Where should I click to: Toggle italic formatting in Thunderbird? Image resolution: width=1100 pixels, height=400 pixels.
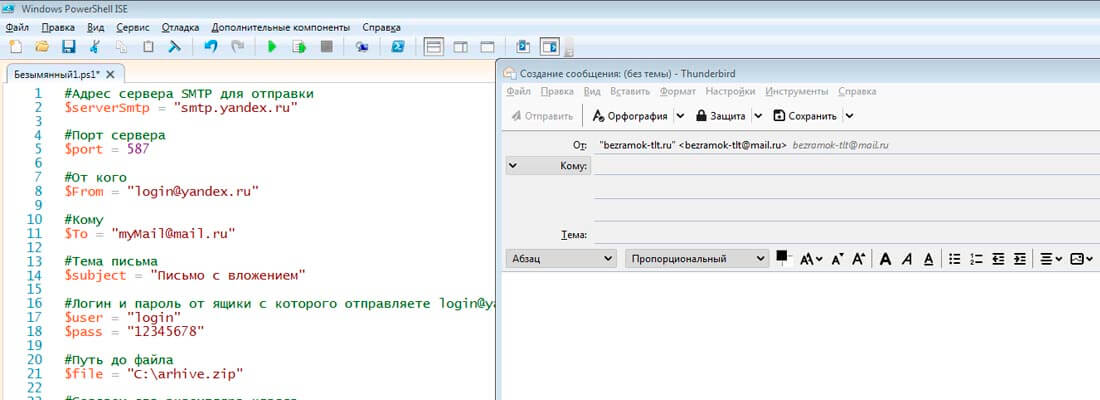coord(906,259)
